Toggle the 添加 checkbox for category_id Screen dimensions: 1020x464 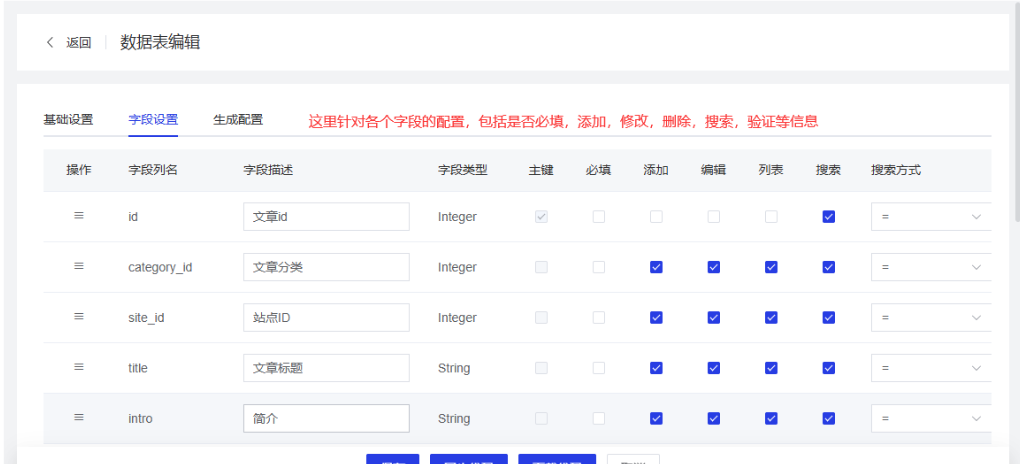656,267
